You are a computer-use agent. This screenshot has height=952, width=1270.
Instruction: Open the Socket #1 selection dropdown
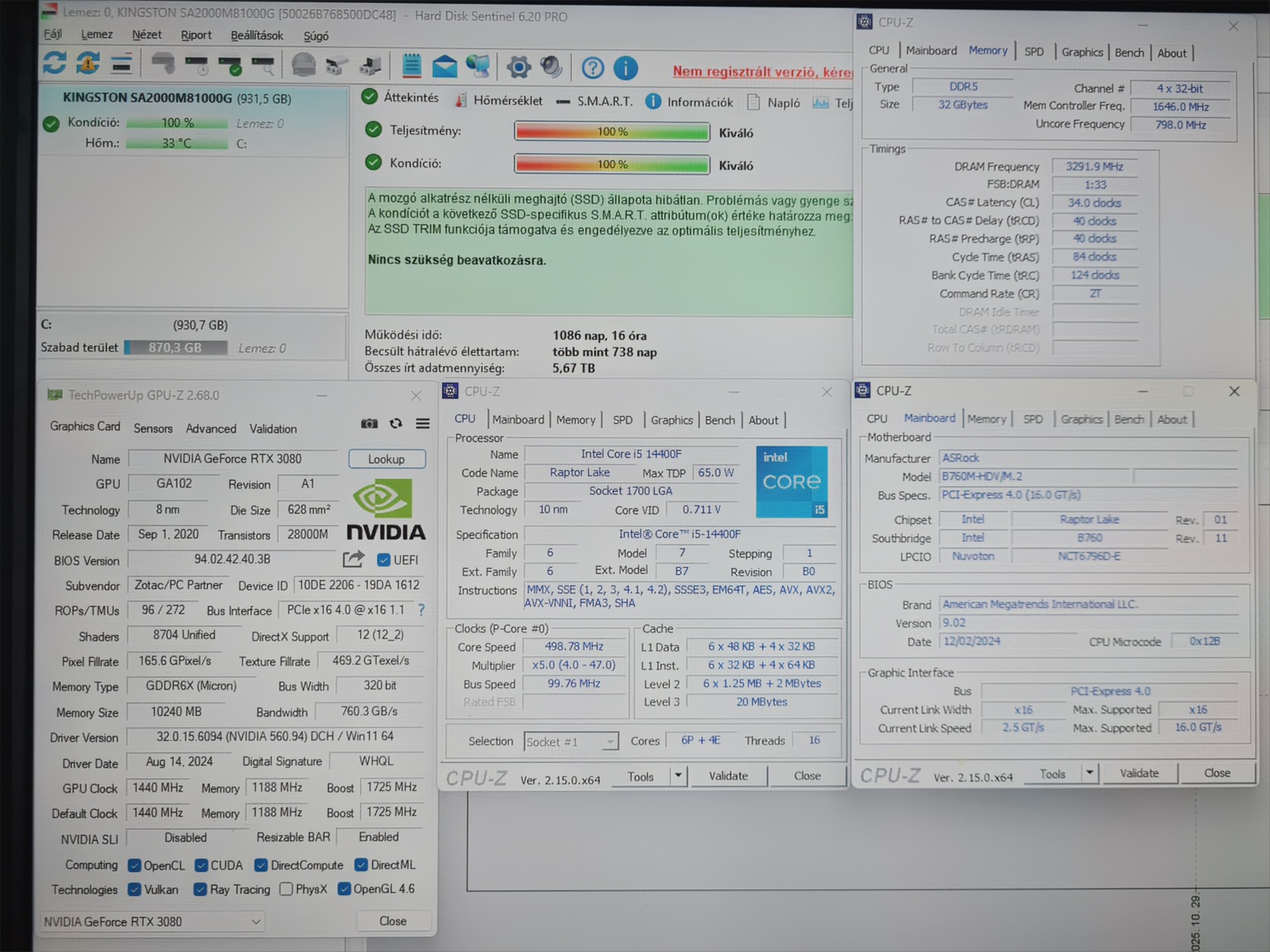coord(570,742)
